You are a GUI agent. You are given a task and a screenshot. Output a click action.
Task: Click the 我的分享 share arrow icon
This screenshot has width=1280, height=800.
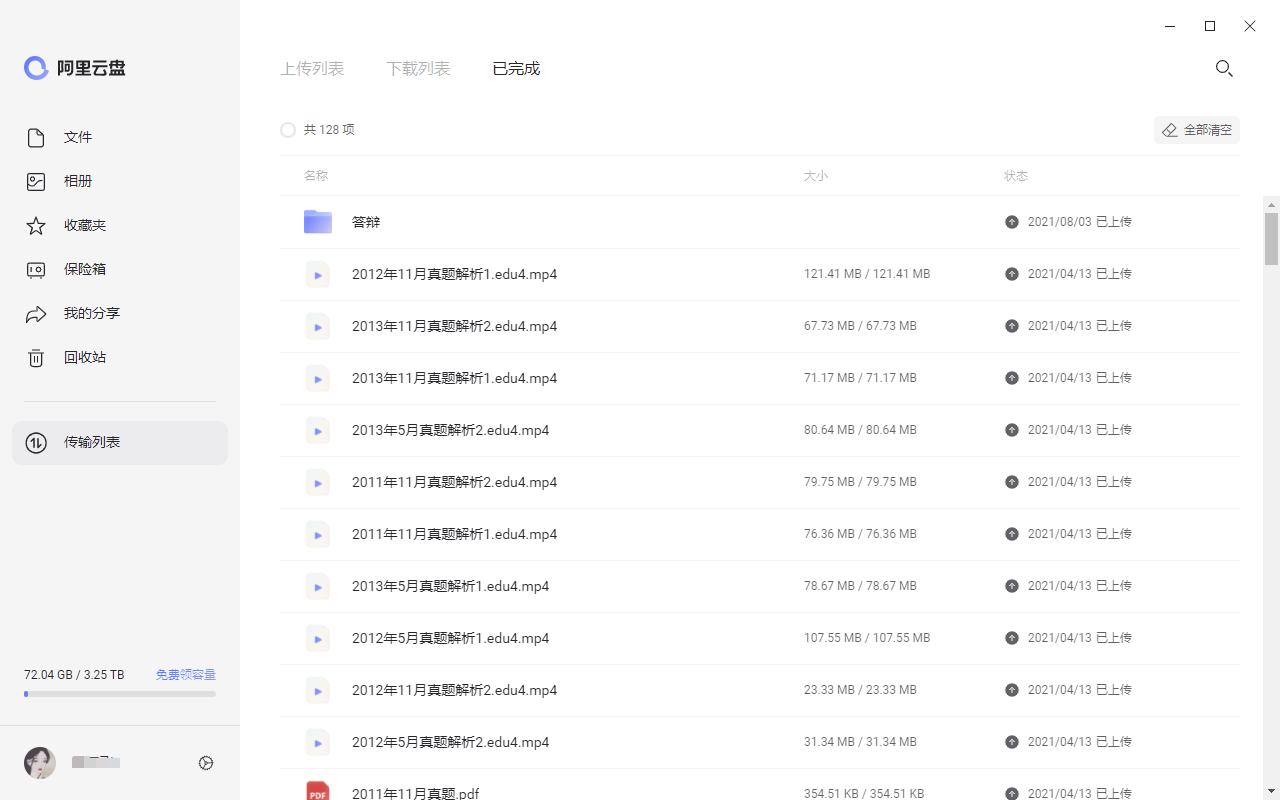pos(36,314)
